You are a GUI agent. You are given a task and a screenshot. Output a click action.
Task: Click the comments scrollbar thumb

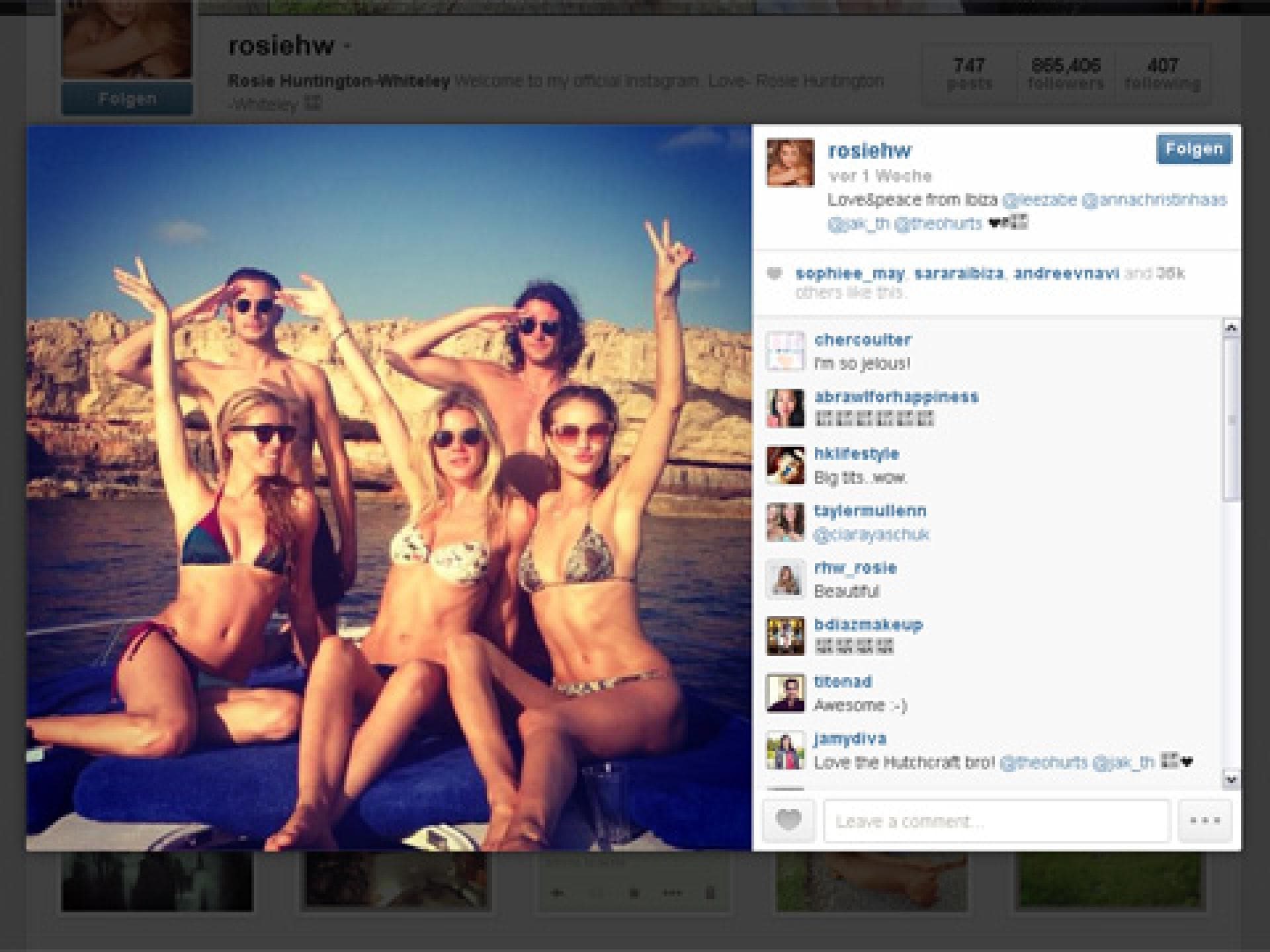click(1231, 420)
